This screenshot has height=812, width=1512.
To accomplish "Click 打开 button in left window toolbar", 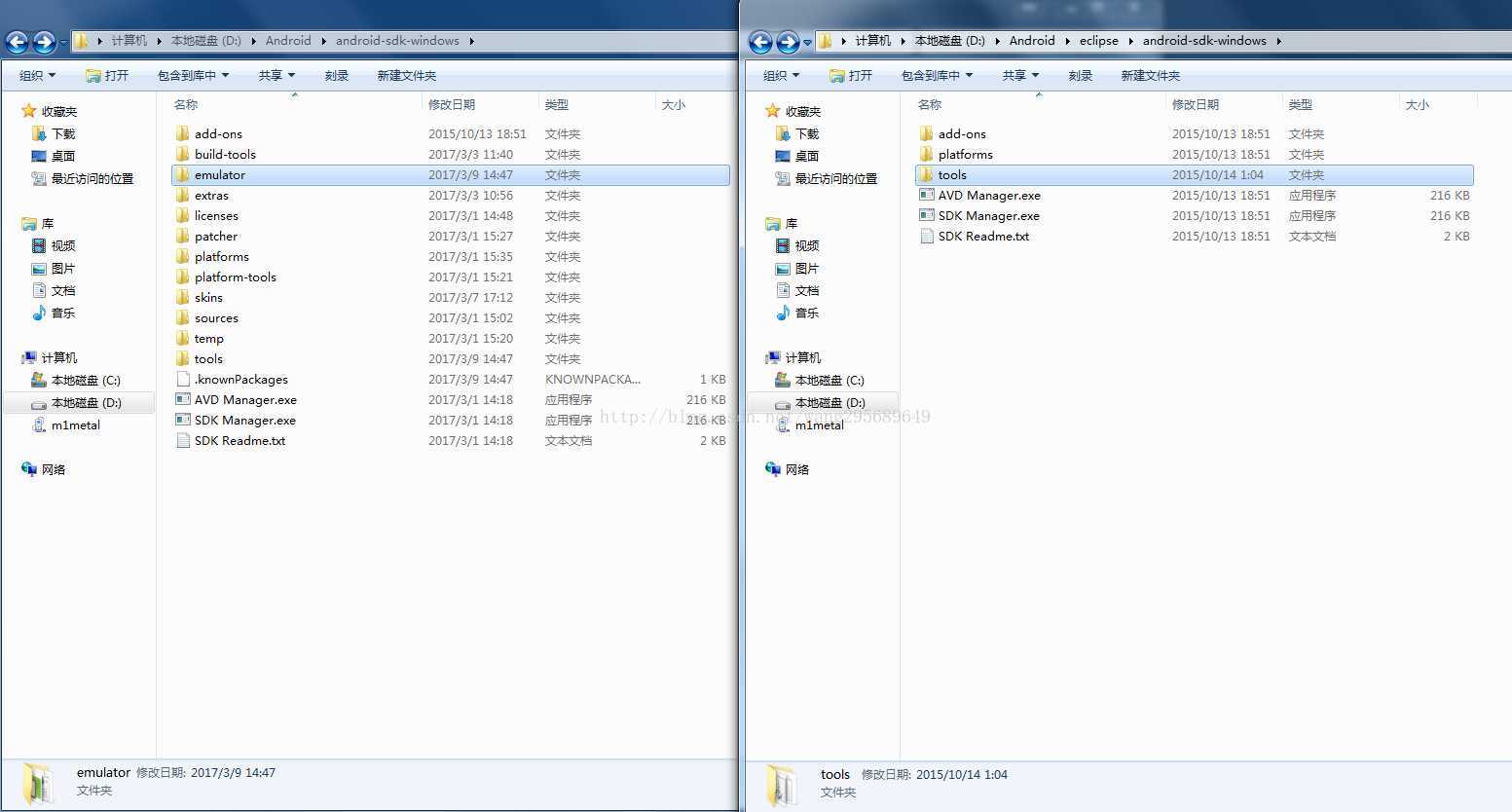I will click(107, 76).
